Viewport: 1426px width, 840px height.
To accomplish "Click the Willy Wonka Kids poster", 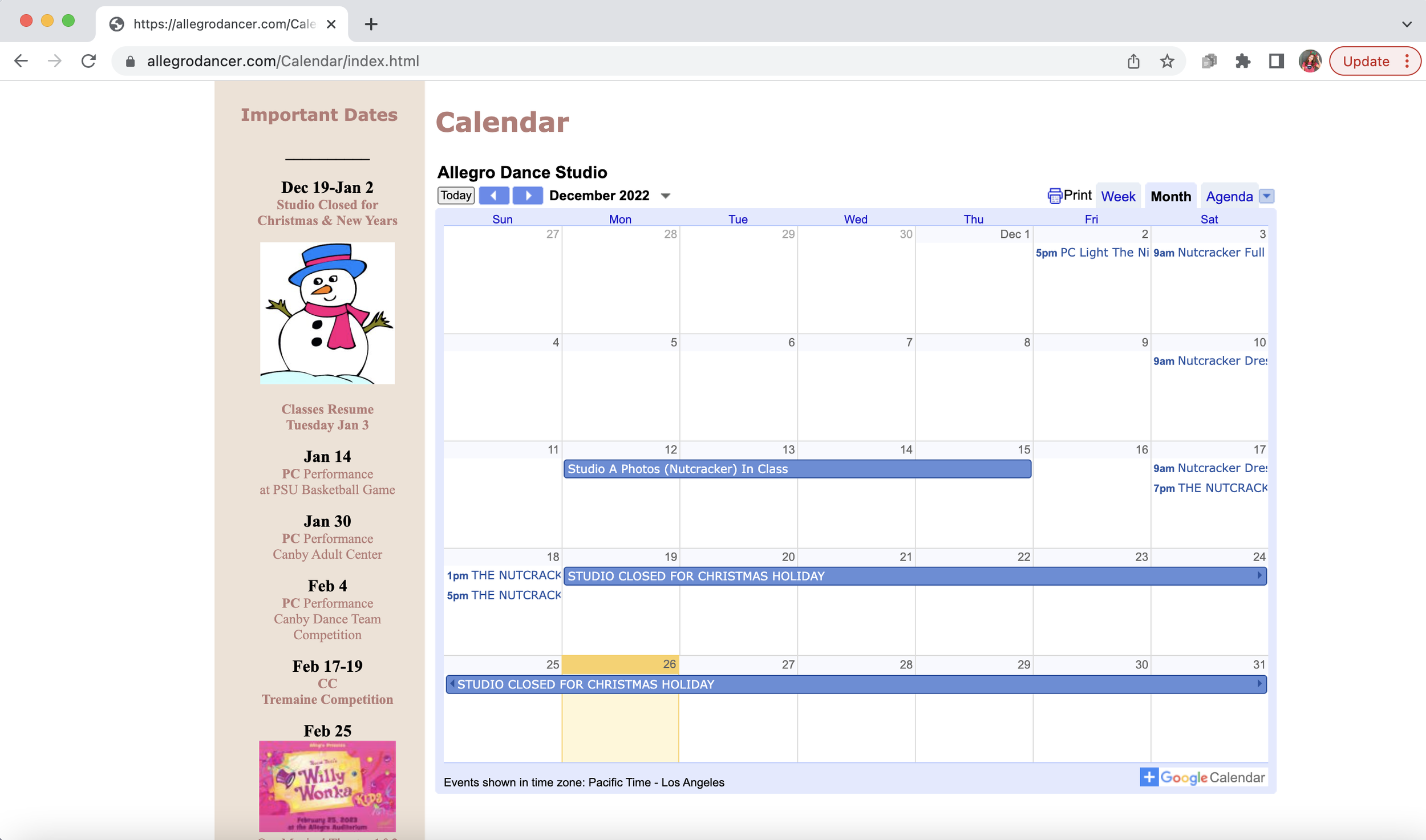I will coord(327,786).
